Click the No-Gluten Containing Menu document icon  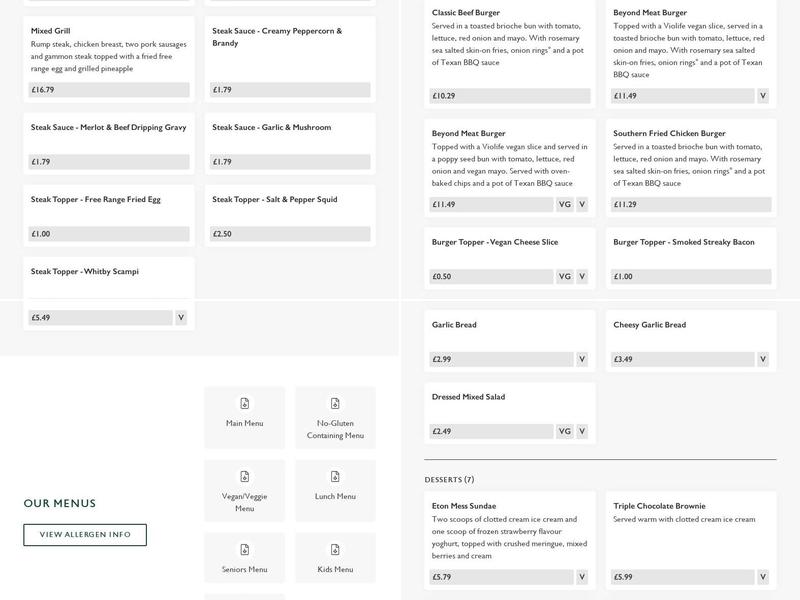pyautogui.click(x=335, y=403)
